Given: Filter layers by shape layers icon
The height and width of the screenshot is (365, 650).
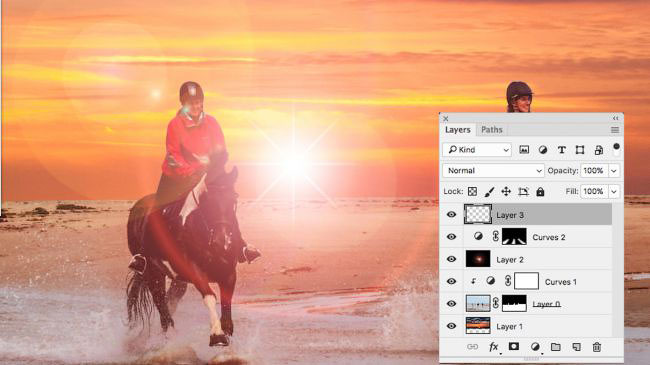Looking at the screenshot, I should (580, 150).
